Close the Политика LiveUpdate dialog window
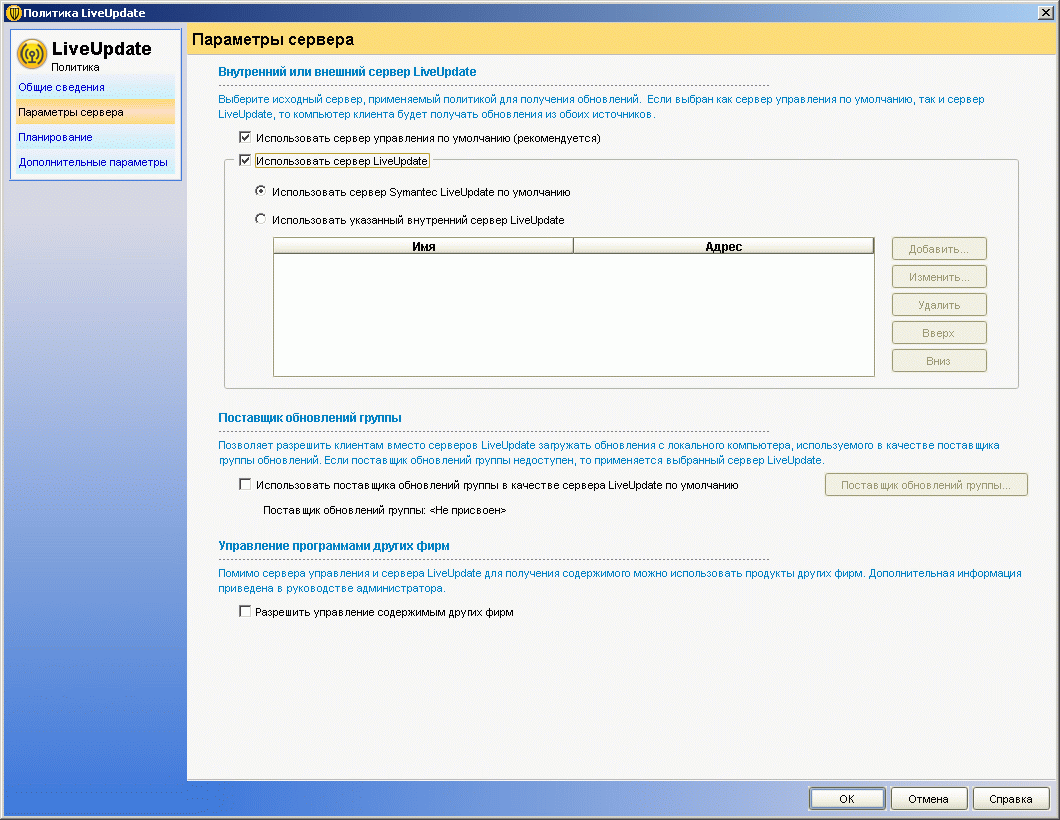1060x820 pixels. coord(1045,12)
